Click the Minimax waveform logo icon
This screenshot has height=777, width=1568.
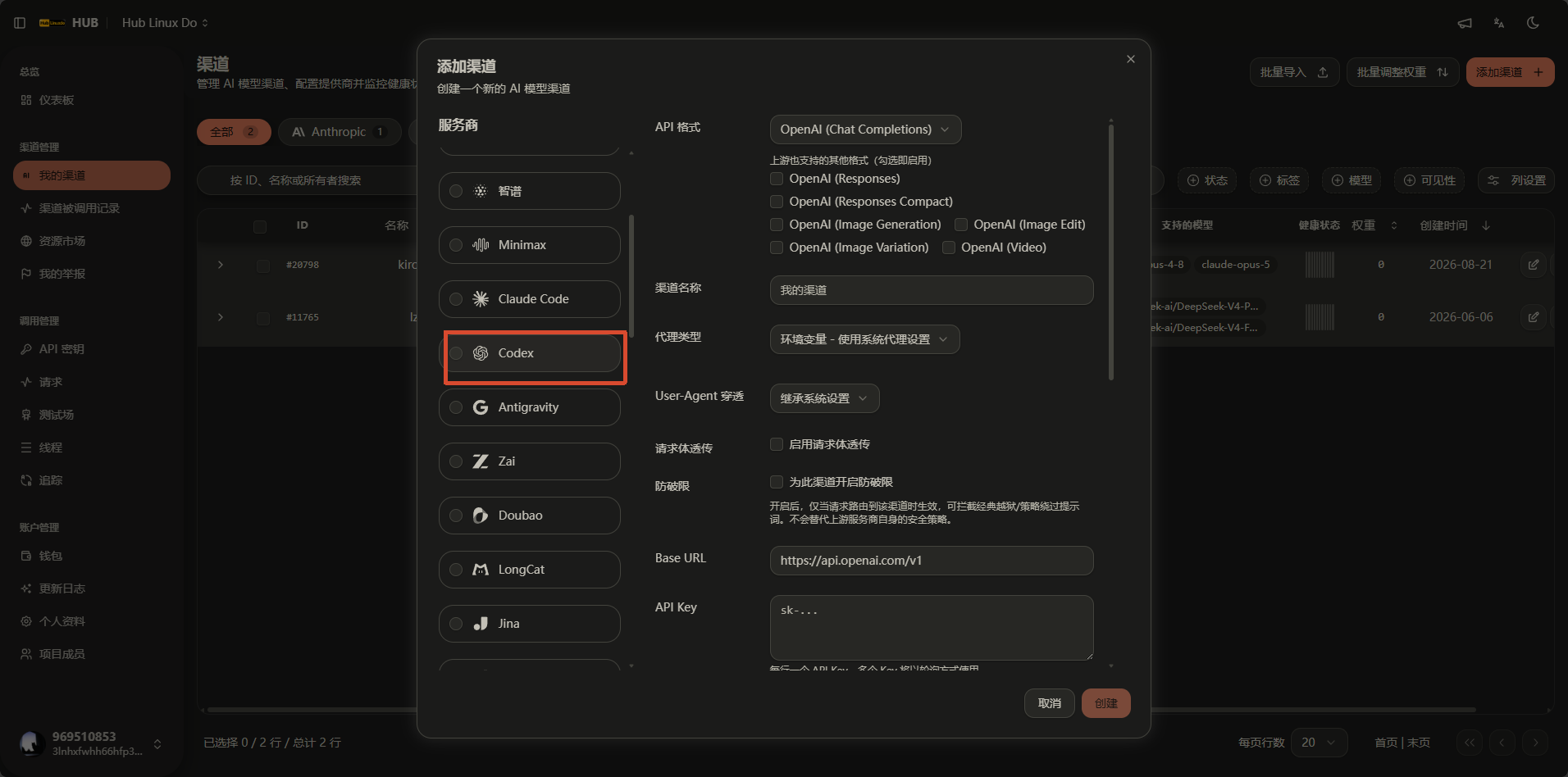tap(481, 245)
